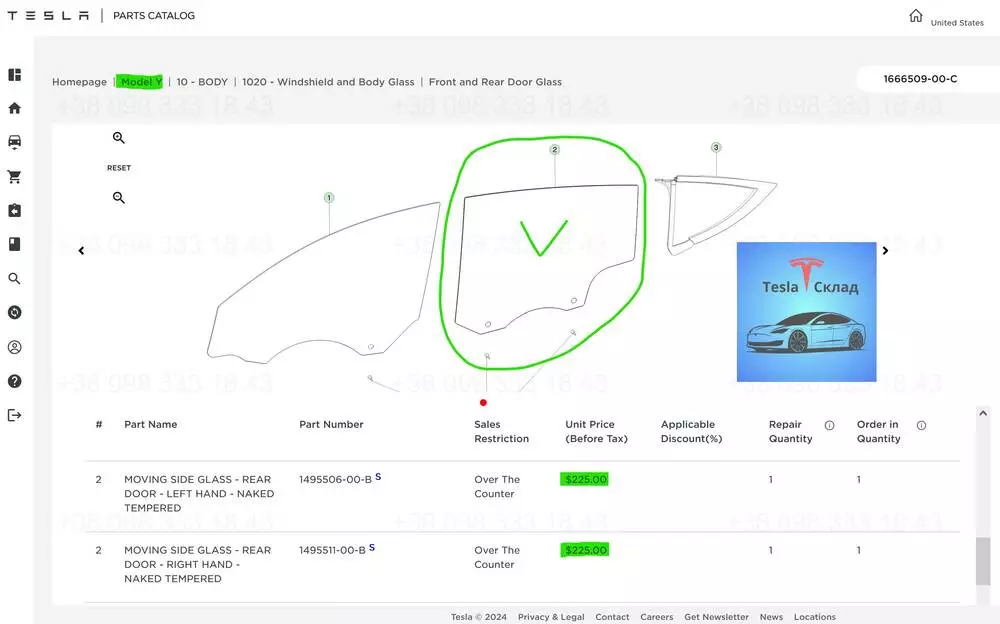Zoom in on the parts diagram

pos(119,138)
